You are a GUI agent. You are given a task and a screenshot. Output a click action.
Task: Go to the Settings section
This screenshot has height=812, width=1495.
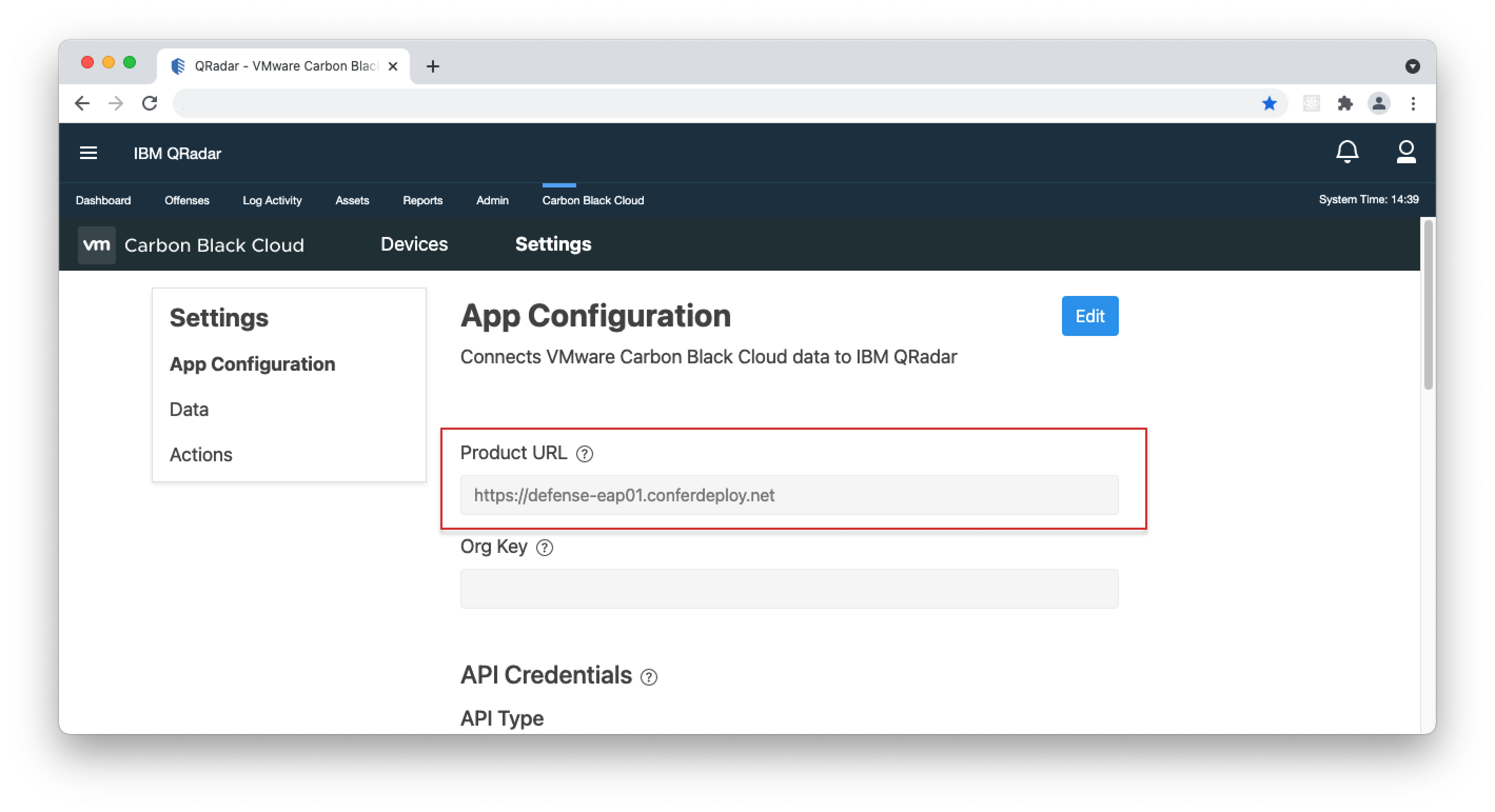[x=553, y=244]
